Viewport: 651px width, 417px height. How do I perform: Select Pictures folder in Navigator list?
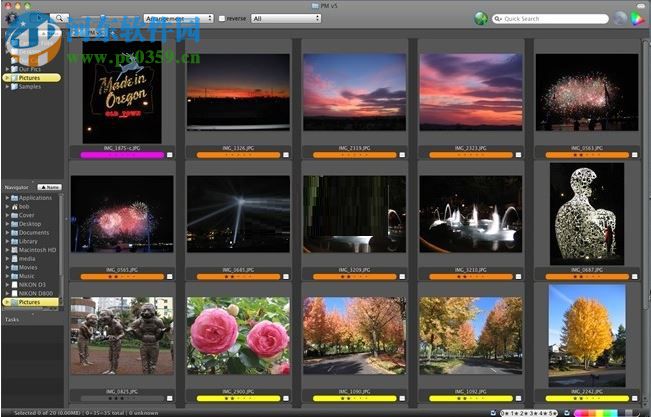31,302
